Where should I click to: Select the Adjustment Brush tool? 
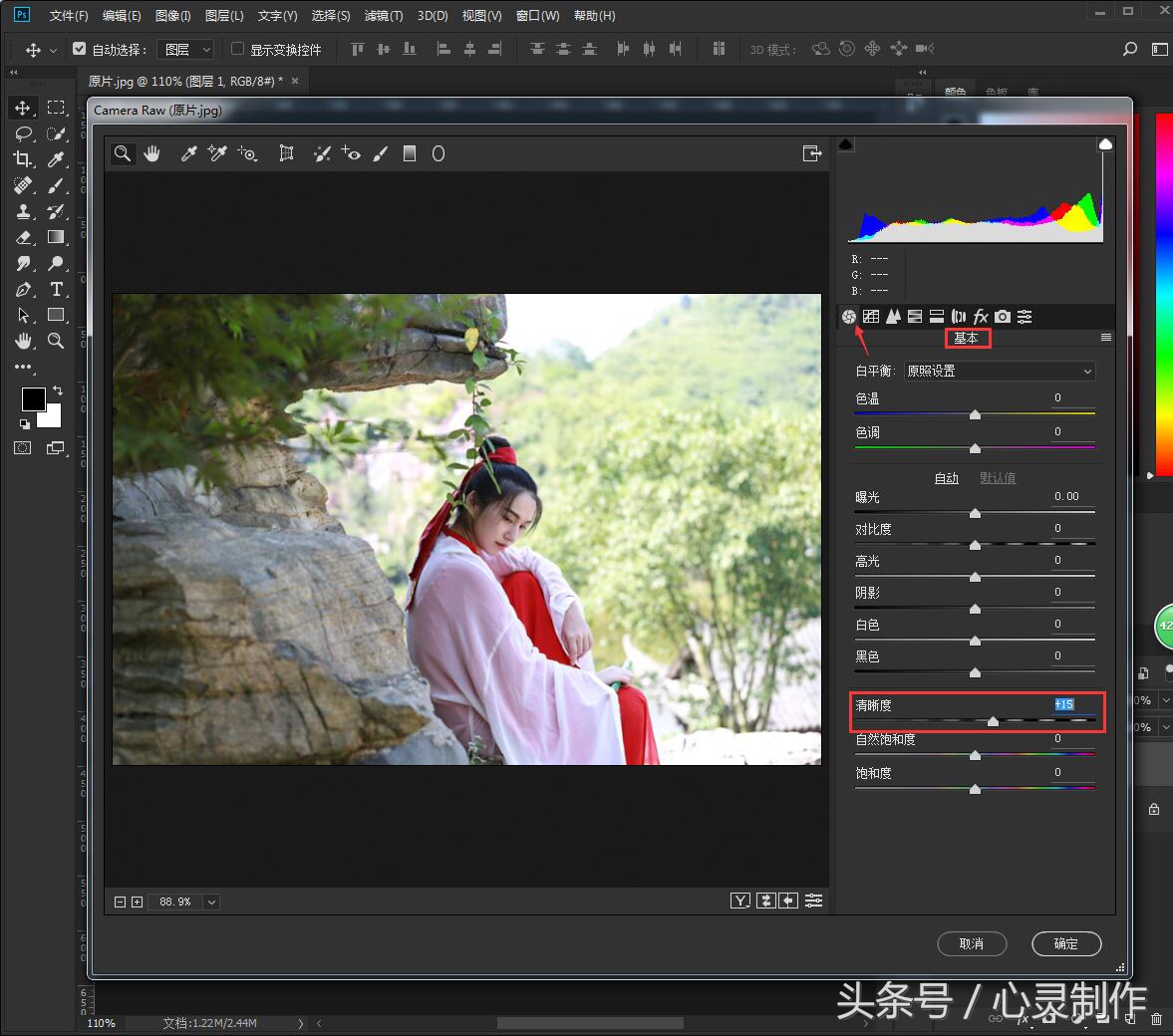(380, 153)
